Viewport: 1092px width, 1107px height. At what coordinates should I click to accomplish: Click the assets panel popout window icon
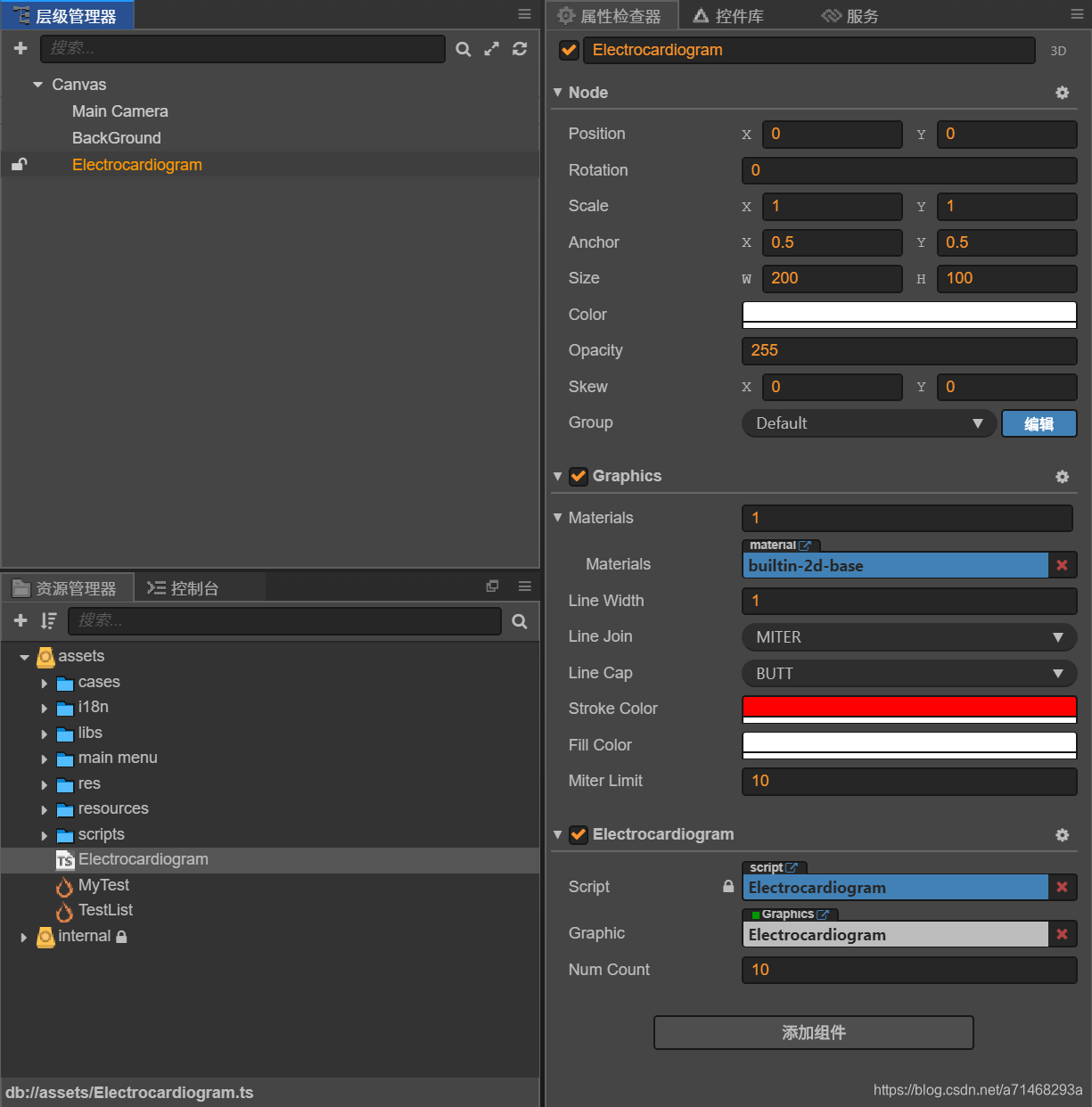pyautogui.click(x=492, y=586)
